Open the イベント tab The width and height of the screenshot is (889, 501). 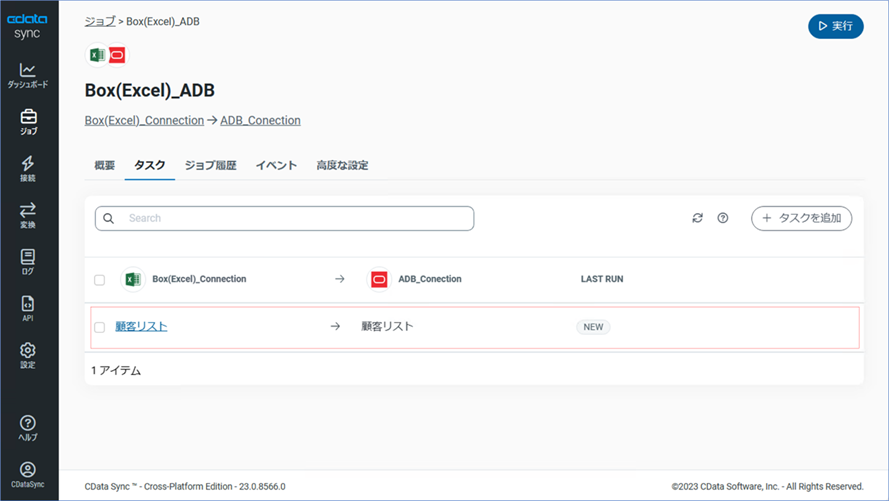click(x=276, y=165)
